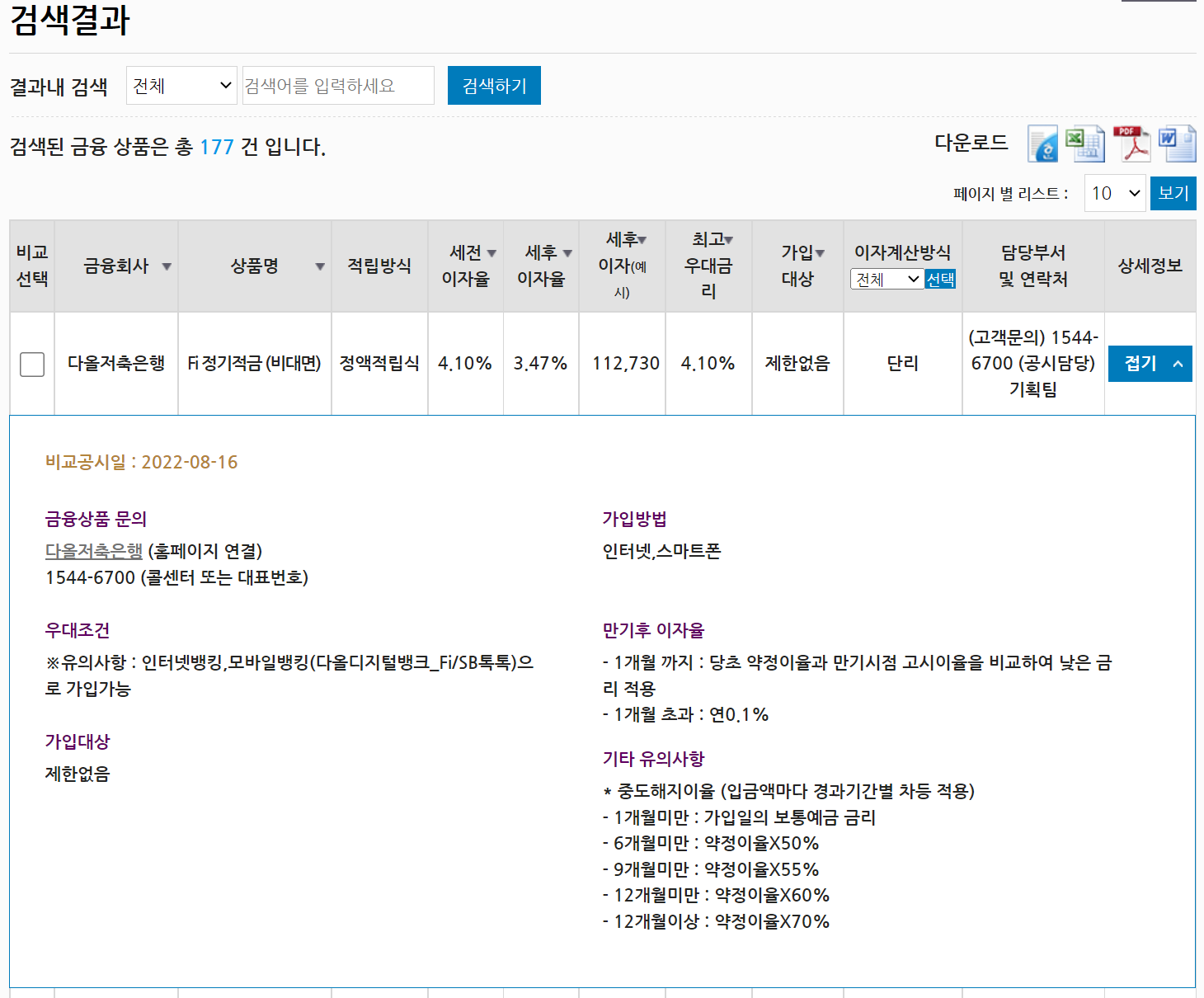
Task: Download results as Word file icon
Action: click(1177, 144)
